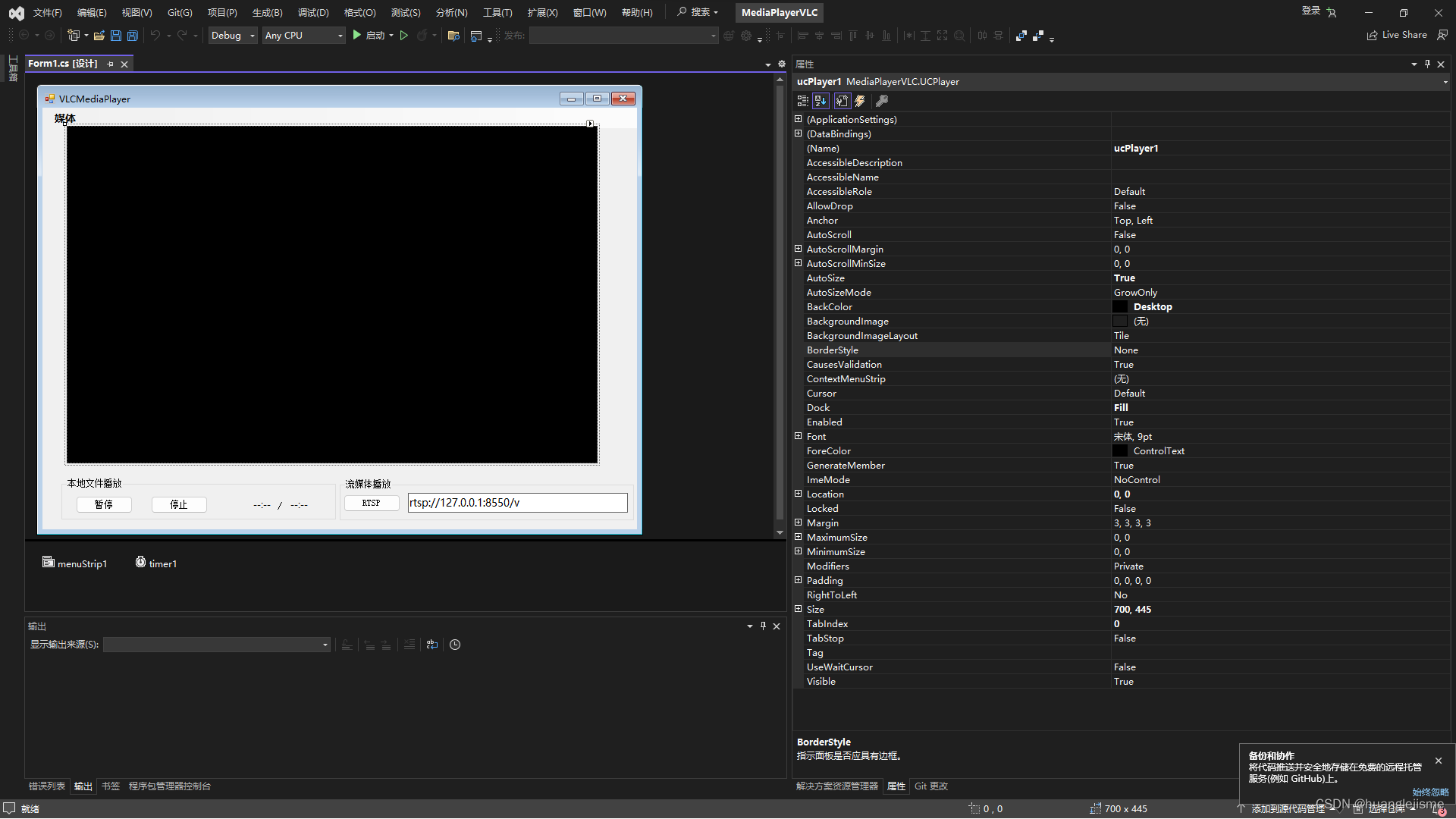Open the Debug configuration dropdown
The height and width of the screenshot is (819, 1456).
[233, 36]
